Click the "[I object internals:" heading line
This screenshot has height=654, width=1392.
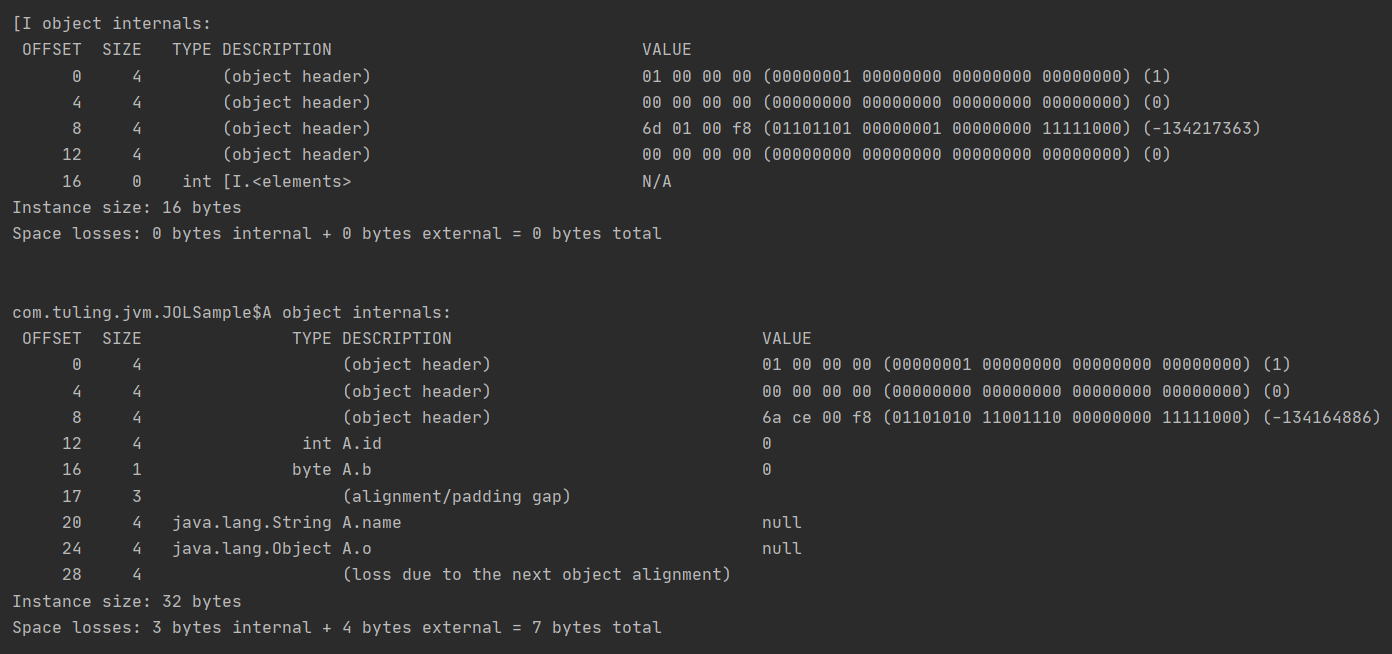(112, 23)
